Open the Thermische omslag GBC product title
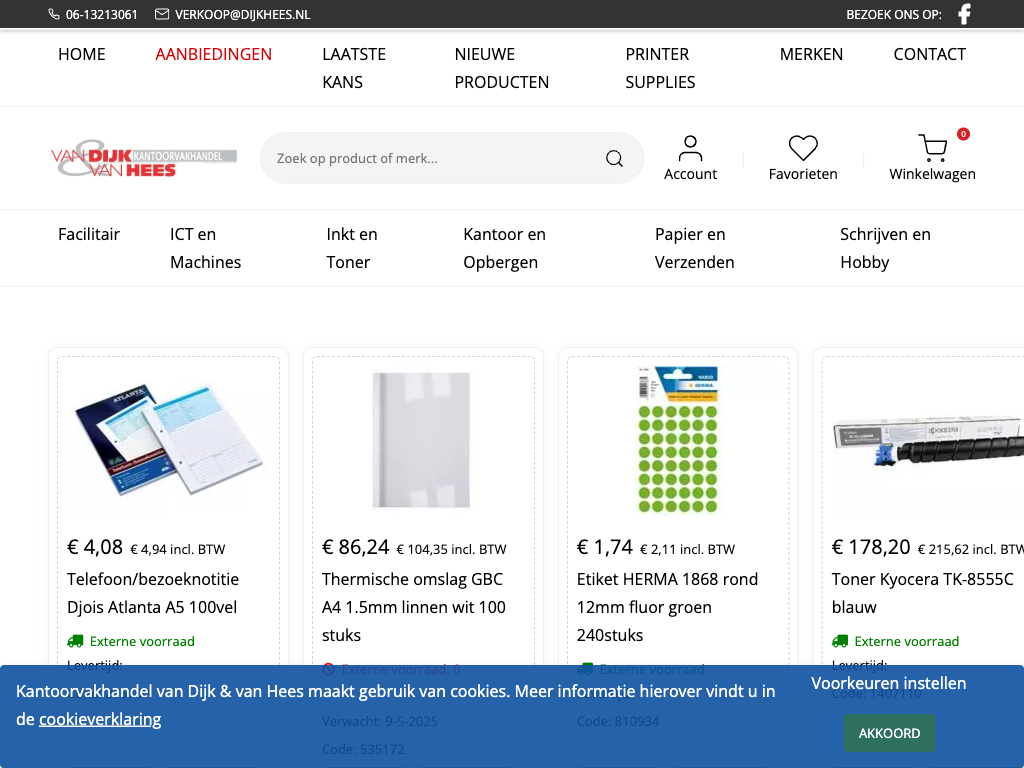The image size is (1024, 768). tap(413, 607)
